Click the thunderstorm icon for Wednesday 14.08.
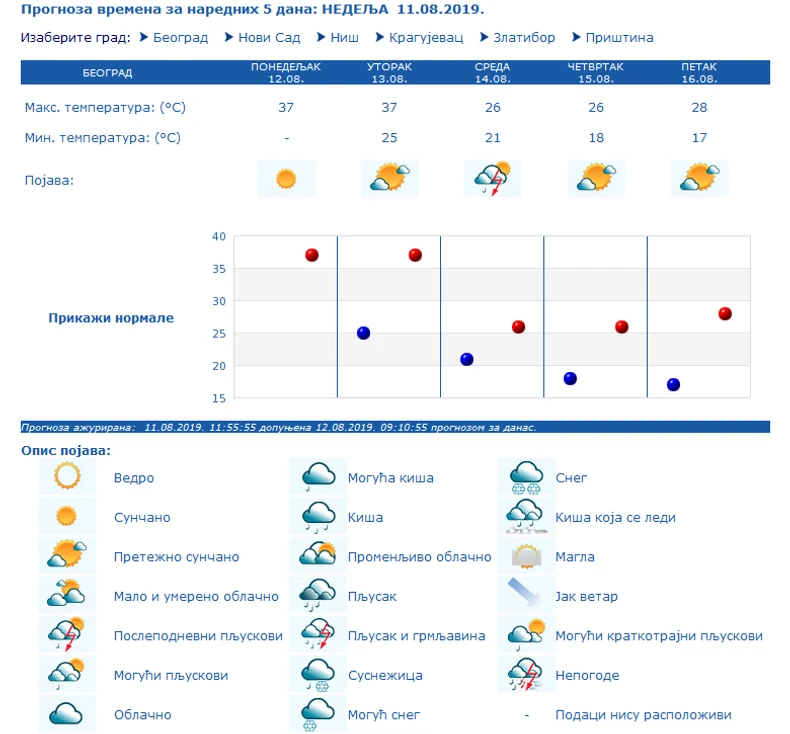 click(493, 179)
